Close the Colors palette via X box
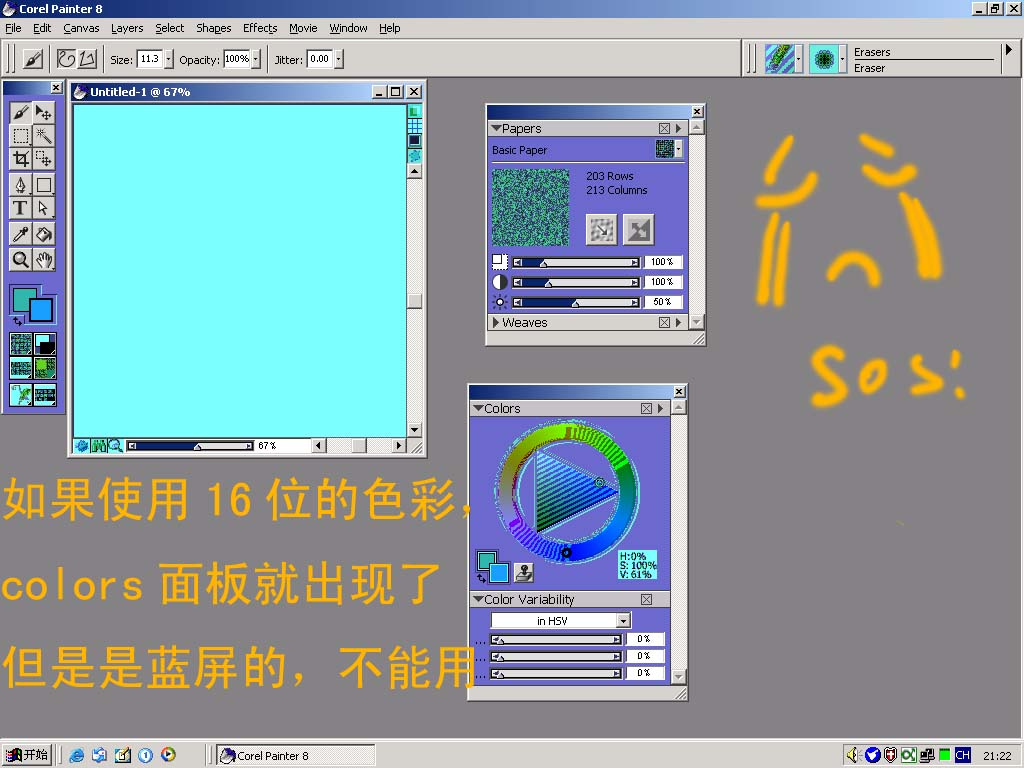 [646, 408]
